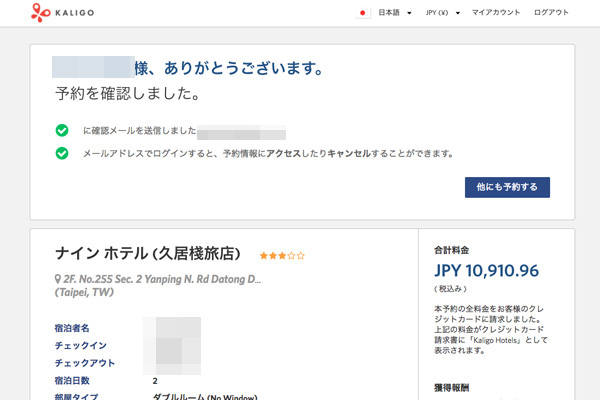Click the 宿泊日数 label
Viewport: 600px width, 400px height.
[72, 380]
